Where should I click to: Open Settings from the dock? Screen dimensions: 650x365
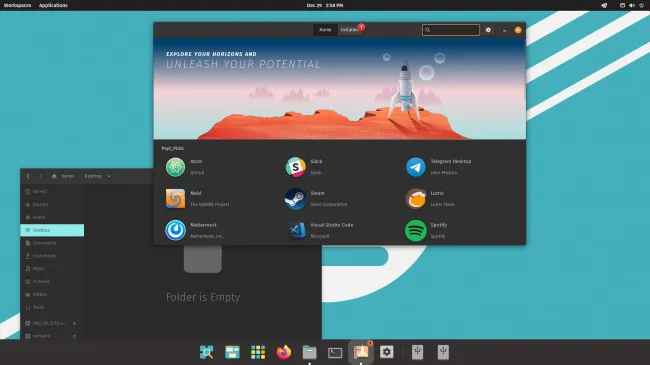[386, 352]
